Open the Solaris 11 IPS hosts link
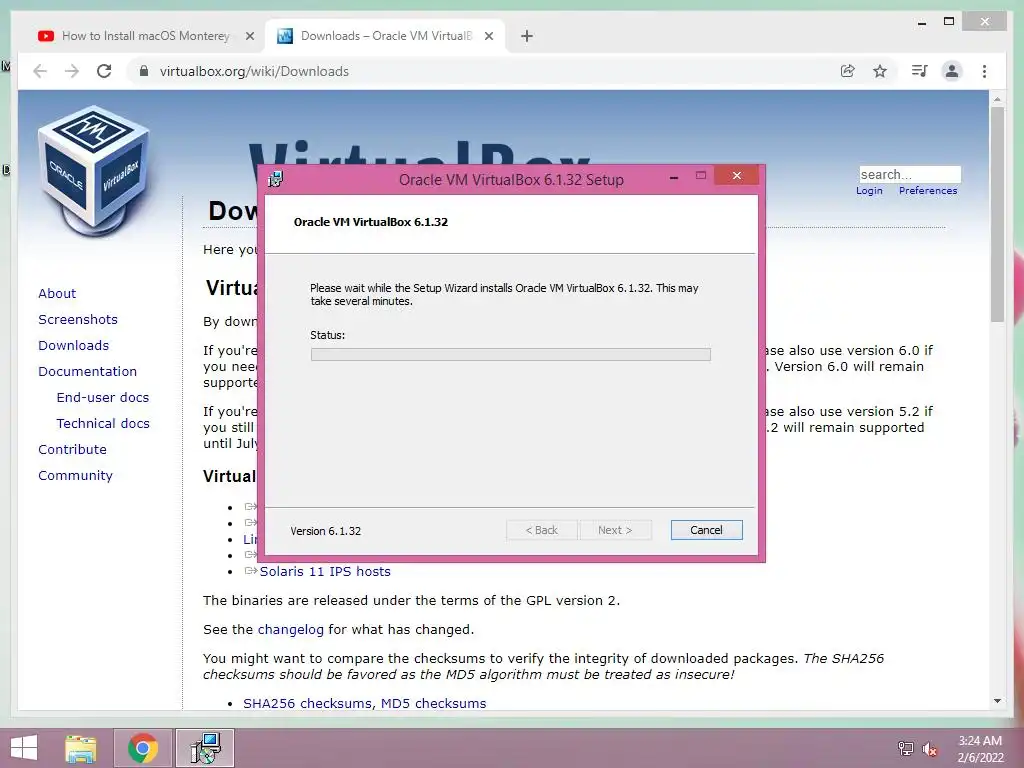 [x=325, y=571]
